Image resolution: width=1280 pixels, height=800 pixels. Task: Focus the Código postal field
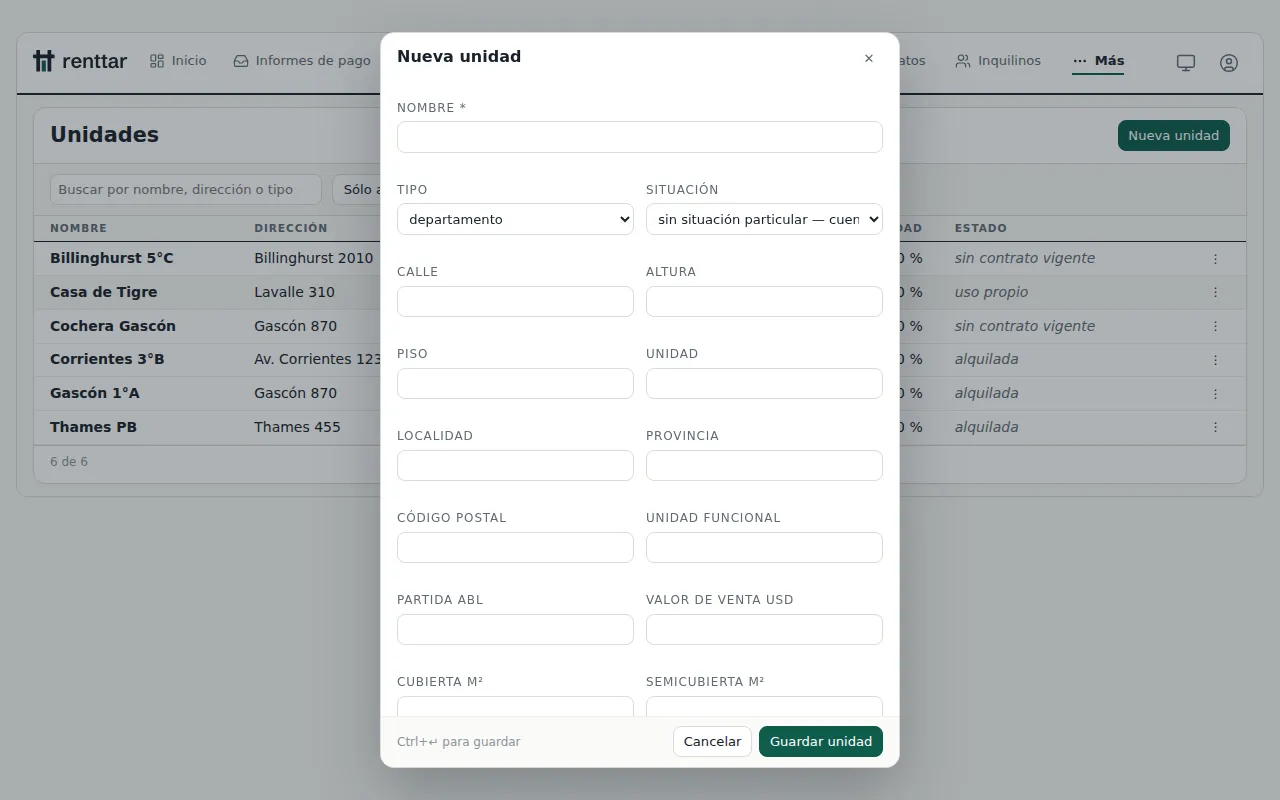click(515, 547)
